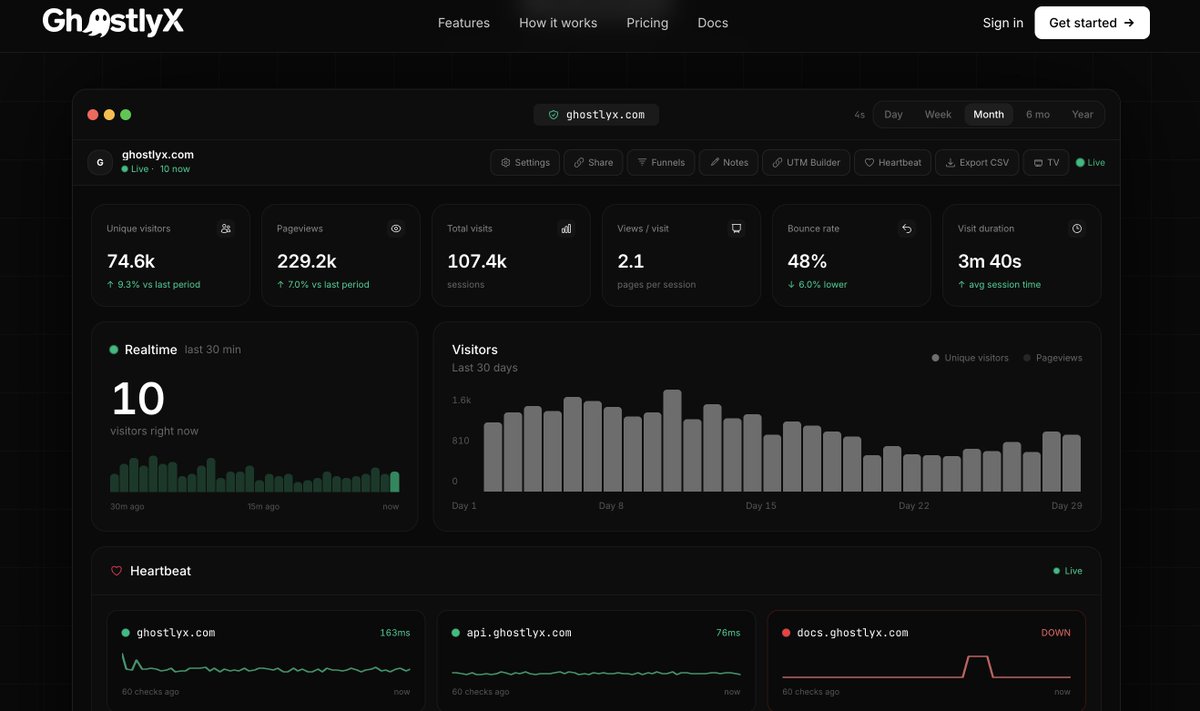This screenshot has height=711, width=1200.
Task: Click the Heartbeat heart icon in section header
Action: point(116,571)
